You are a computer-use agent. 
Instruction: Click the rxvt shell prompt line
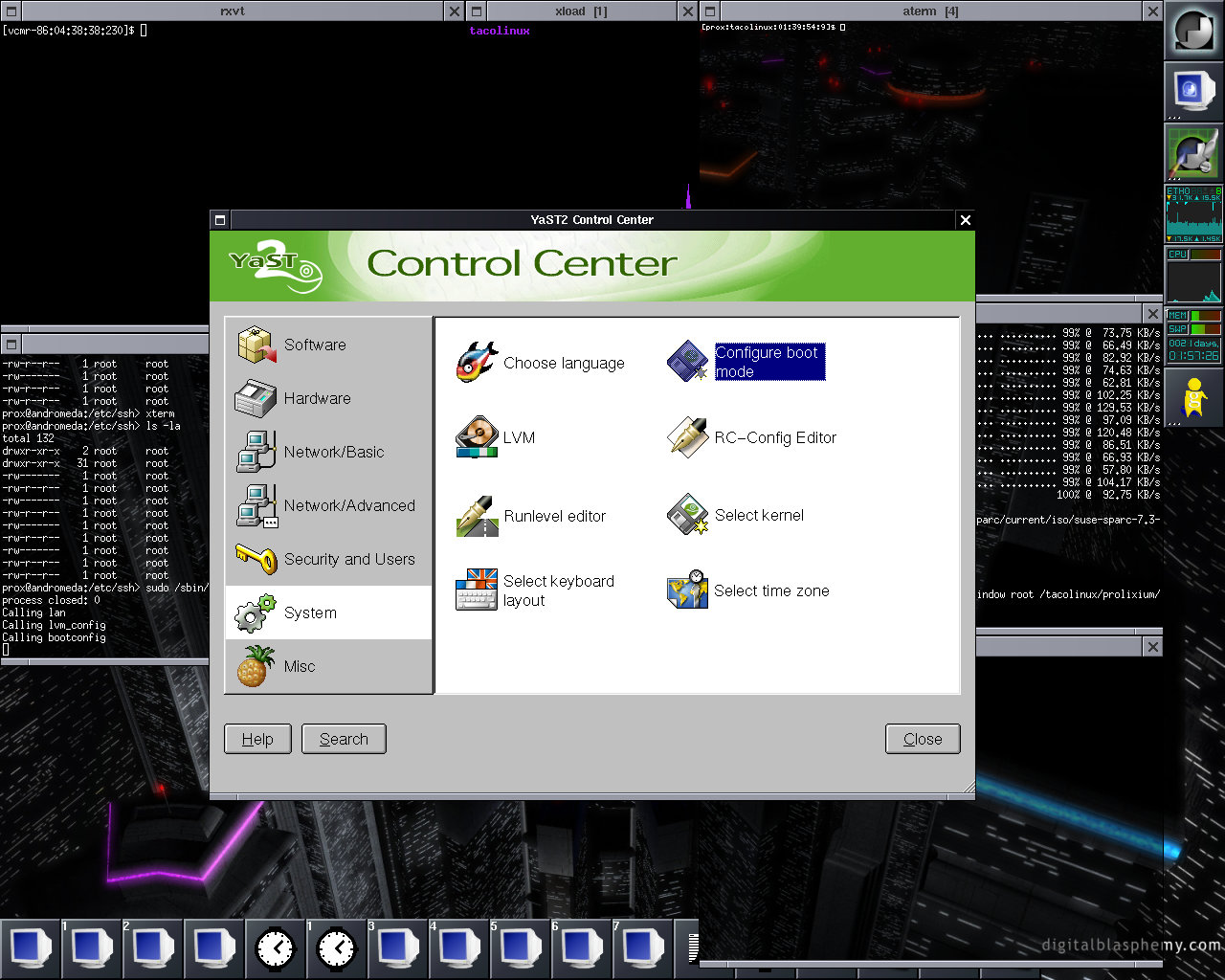[75, 31]
